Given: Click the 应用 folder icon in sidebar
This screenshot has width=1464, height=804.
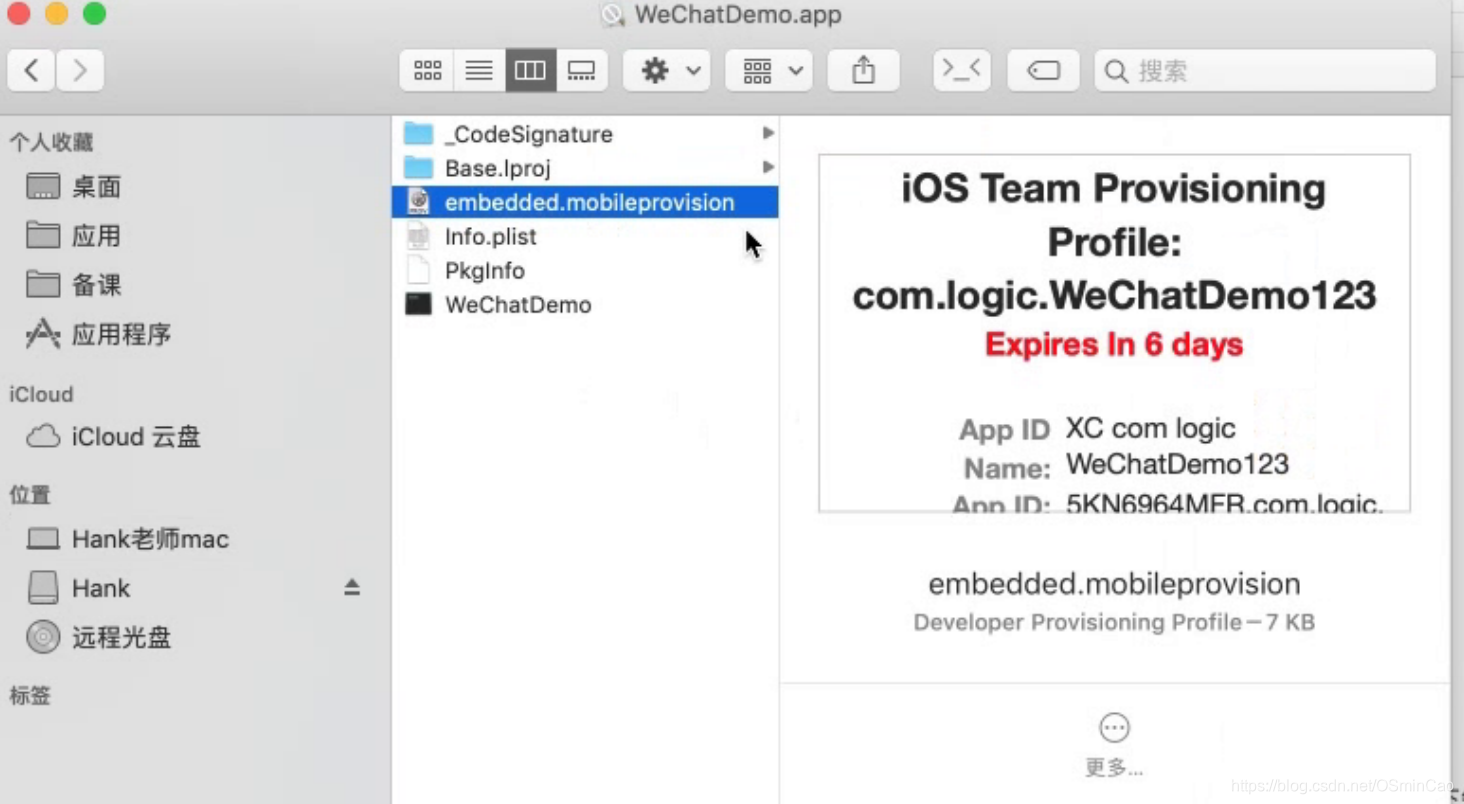Looking at the screenshot, I should pyautogui.click(x=43, y=235).
